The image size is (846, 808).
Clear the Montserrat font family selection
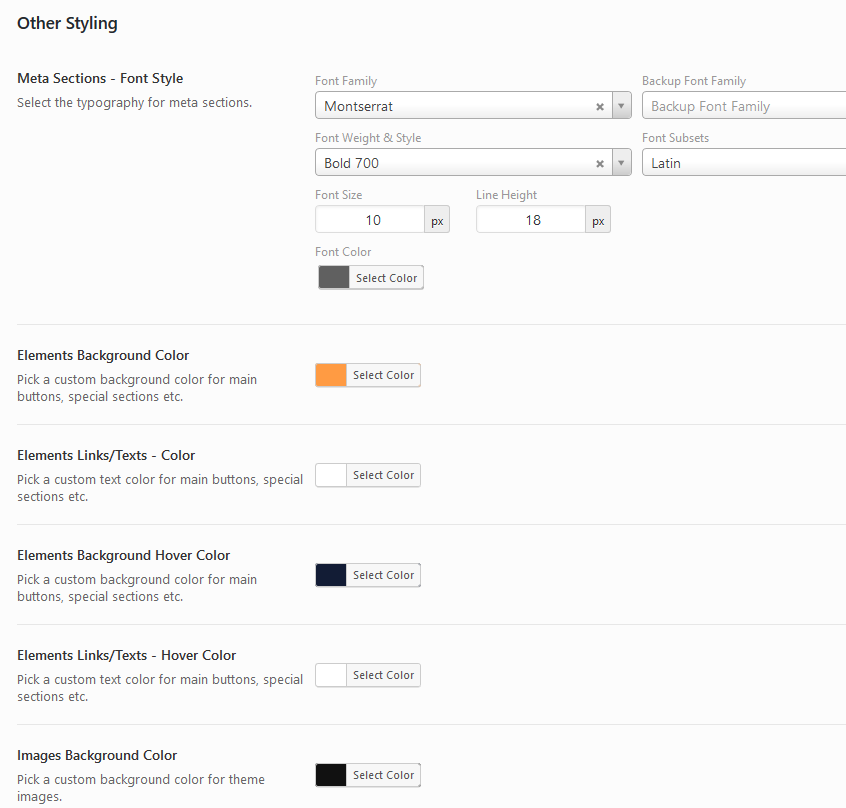coord(600,106)
